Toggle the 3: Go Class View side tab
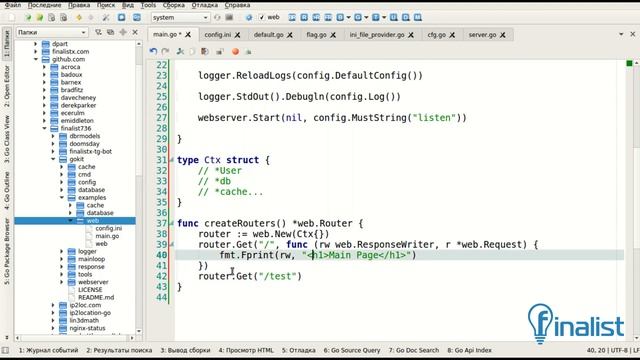This screenshot has height=360, width=640. click(7, 139)
